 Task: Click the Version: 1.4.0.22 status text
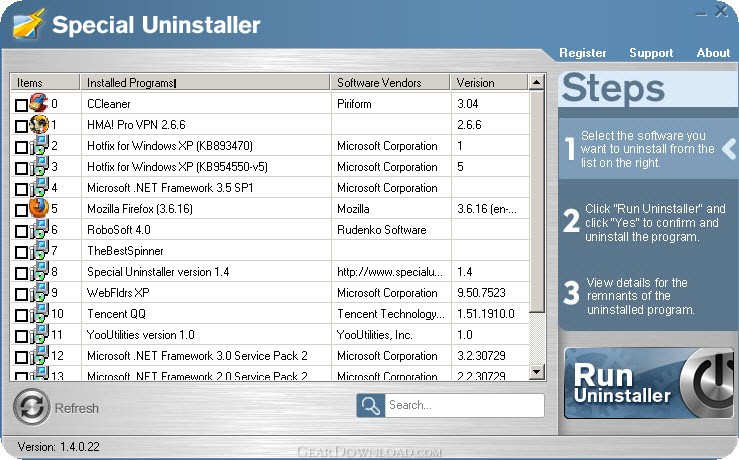[x=58, y=446]
